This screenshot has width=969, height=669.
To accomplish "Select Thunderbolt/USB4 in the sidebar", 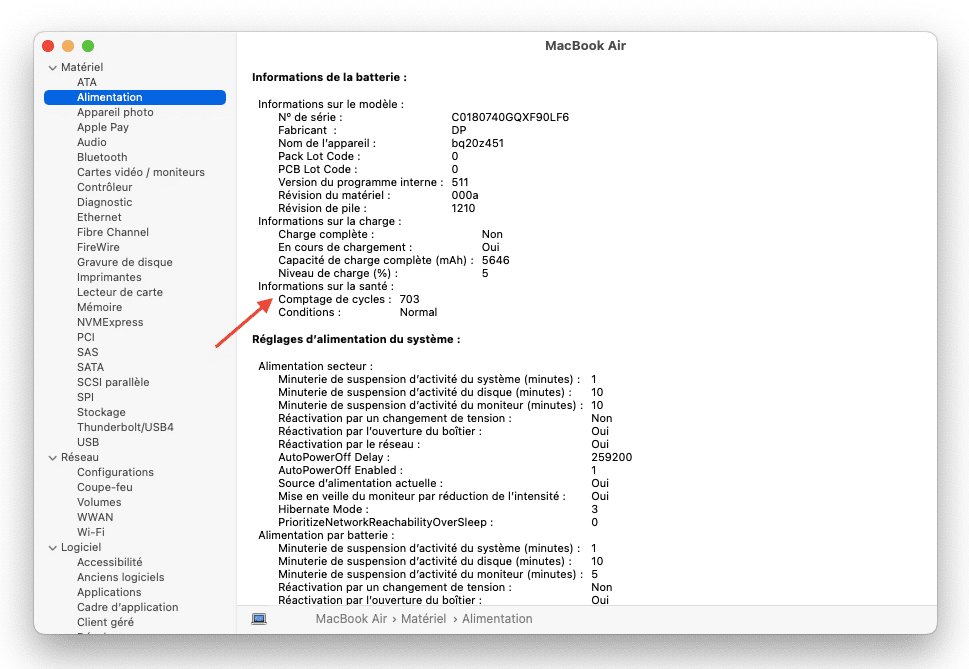I will [x=125, y=427].
